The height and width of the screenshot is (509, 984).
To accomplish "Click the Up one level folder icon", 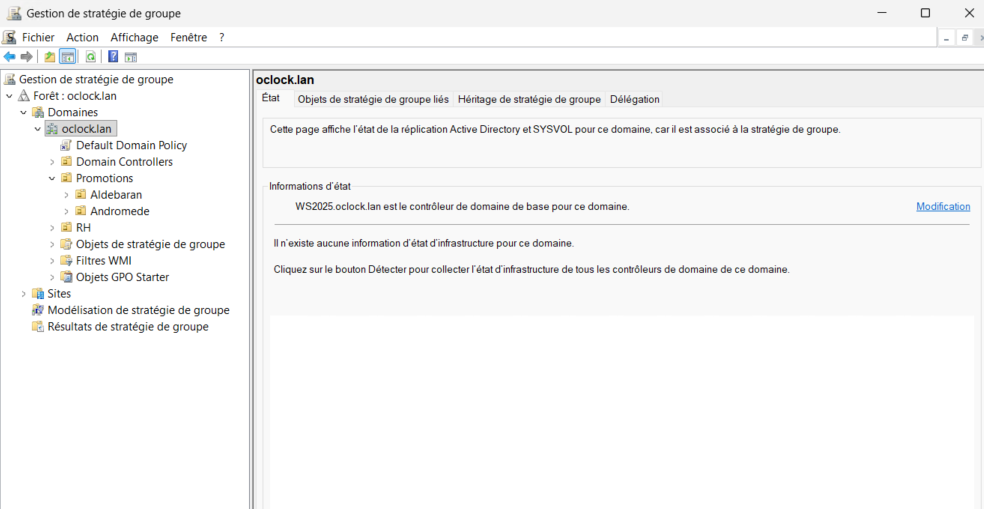I will tap(49, 57).
